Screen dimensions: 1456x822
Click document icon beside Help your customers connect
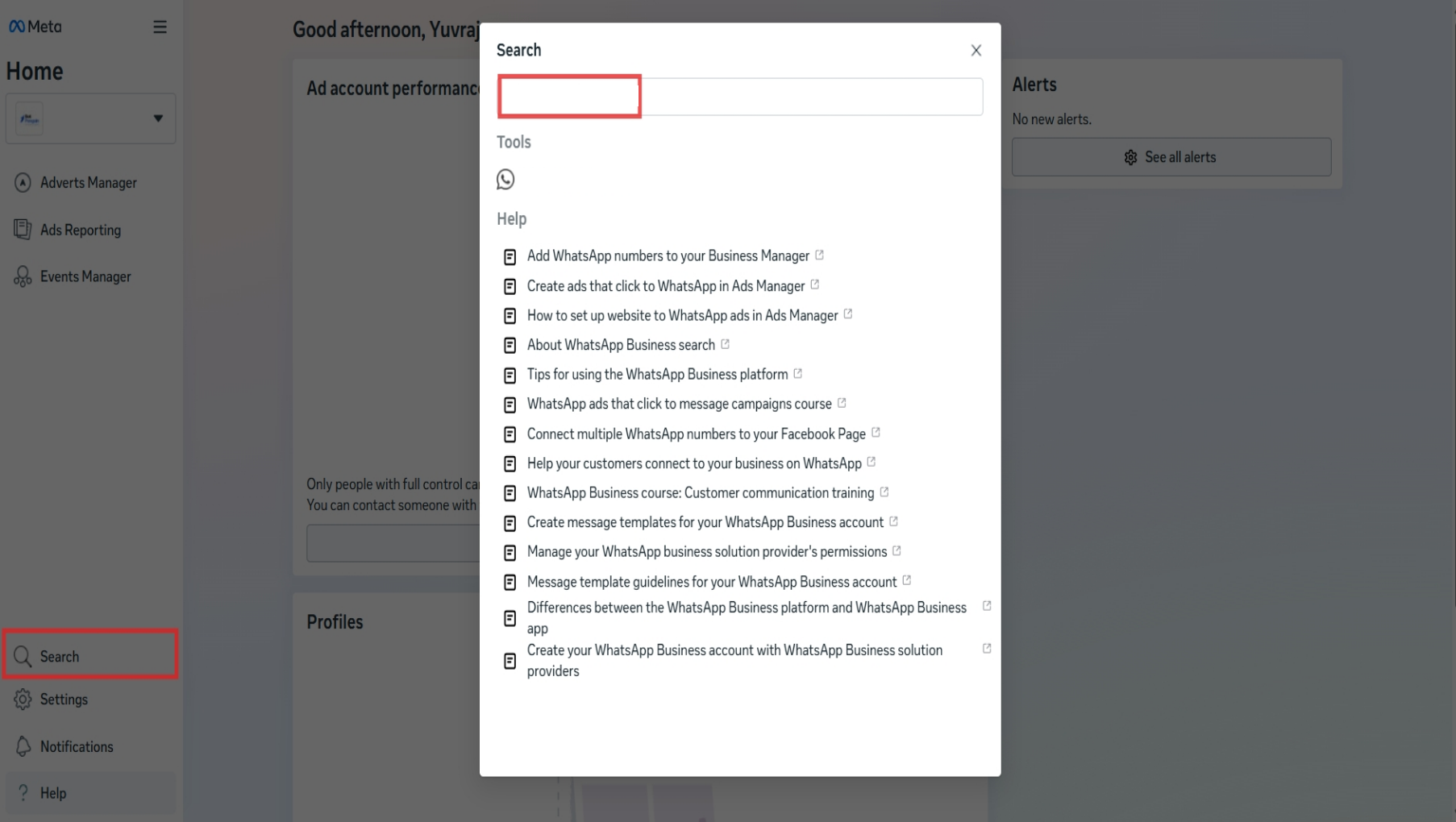510,464
